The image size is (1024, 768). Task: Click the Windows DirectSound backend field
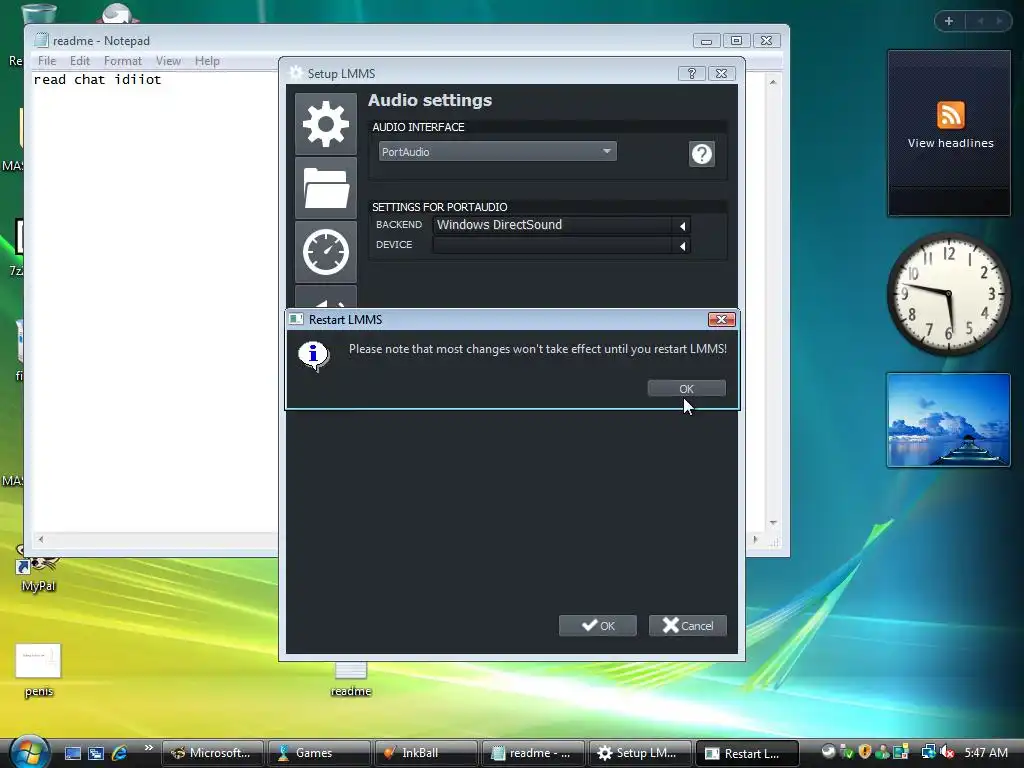(552, 225)
